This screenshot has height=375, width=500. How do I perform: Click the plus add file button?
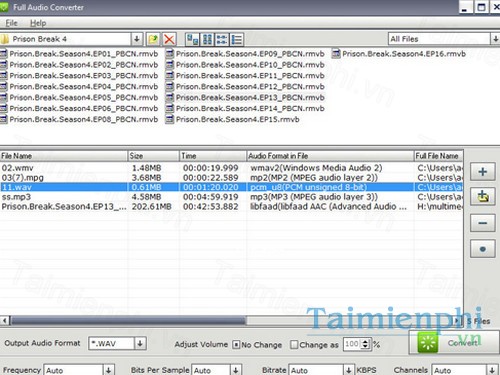(x=482, y=172)
